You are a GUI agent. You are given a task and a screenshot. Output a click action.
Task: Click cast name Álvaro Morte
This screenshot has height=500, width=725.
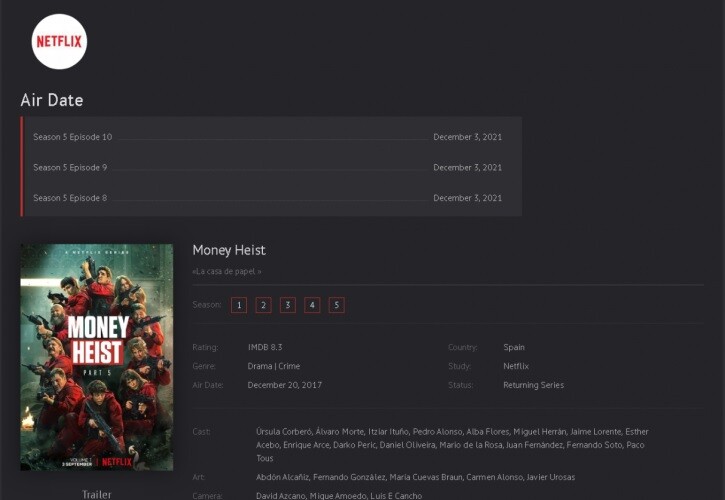[340, 432]
